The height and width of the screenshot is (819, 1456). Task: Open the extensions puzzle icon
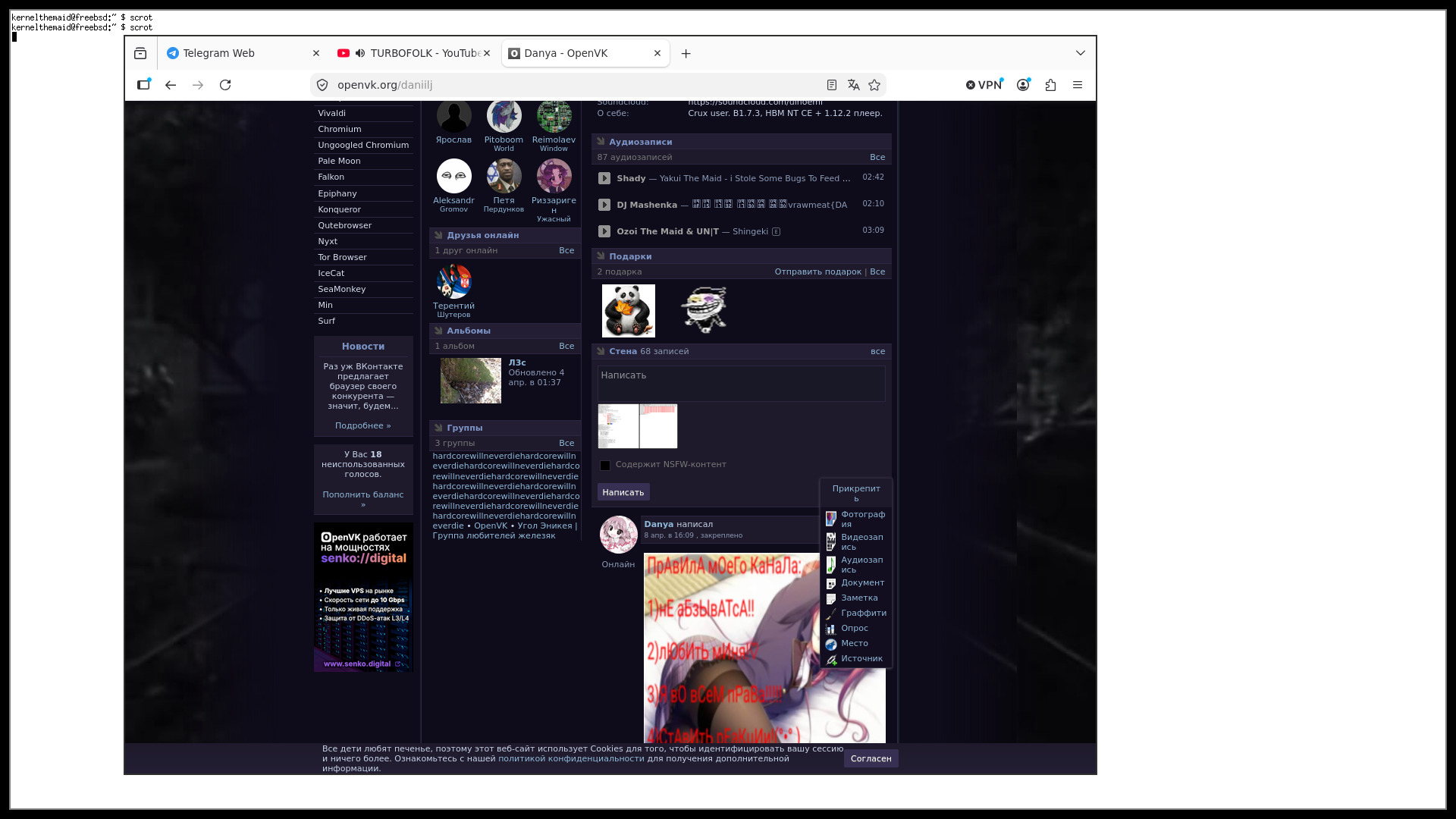point(1050,85)
